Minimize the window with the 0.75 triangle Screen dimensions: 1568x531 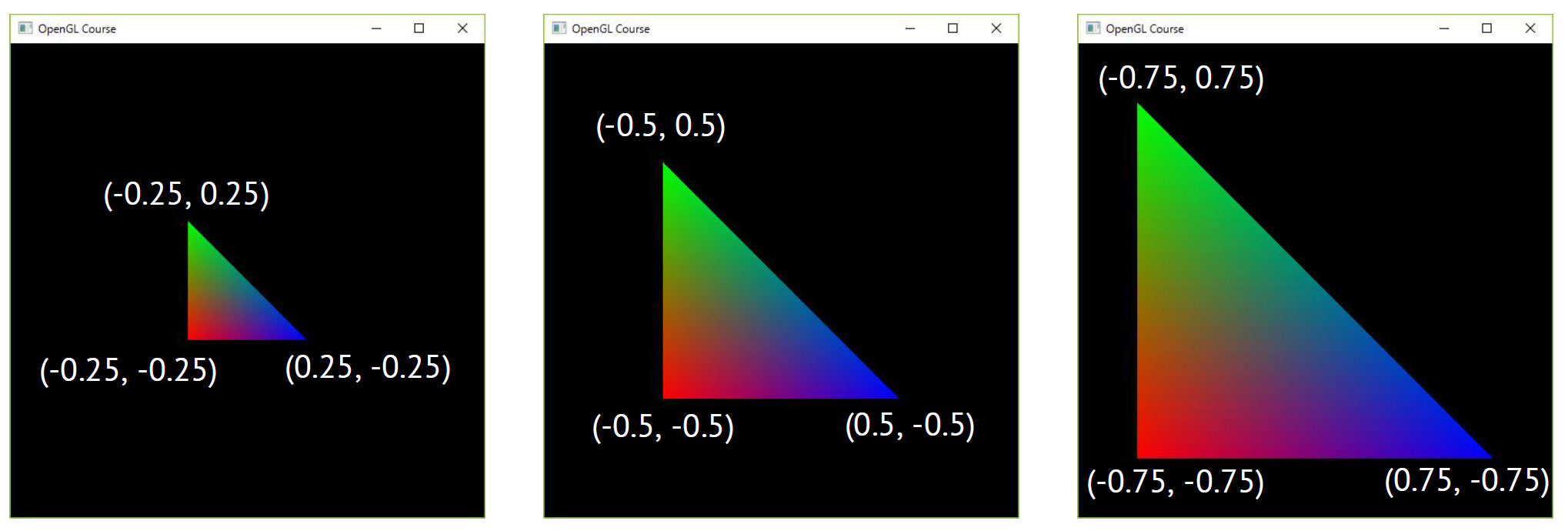click(x=1444, y=28)
